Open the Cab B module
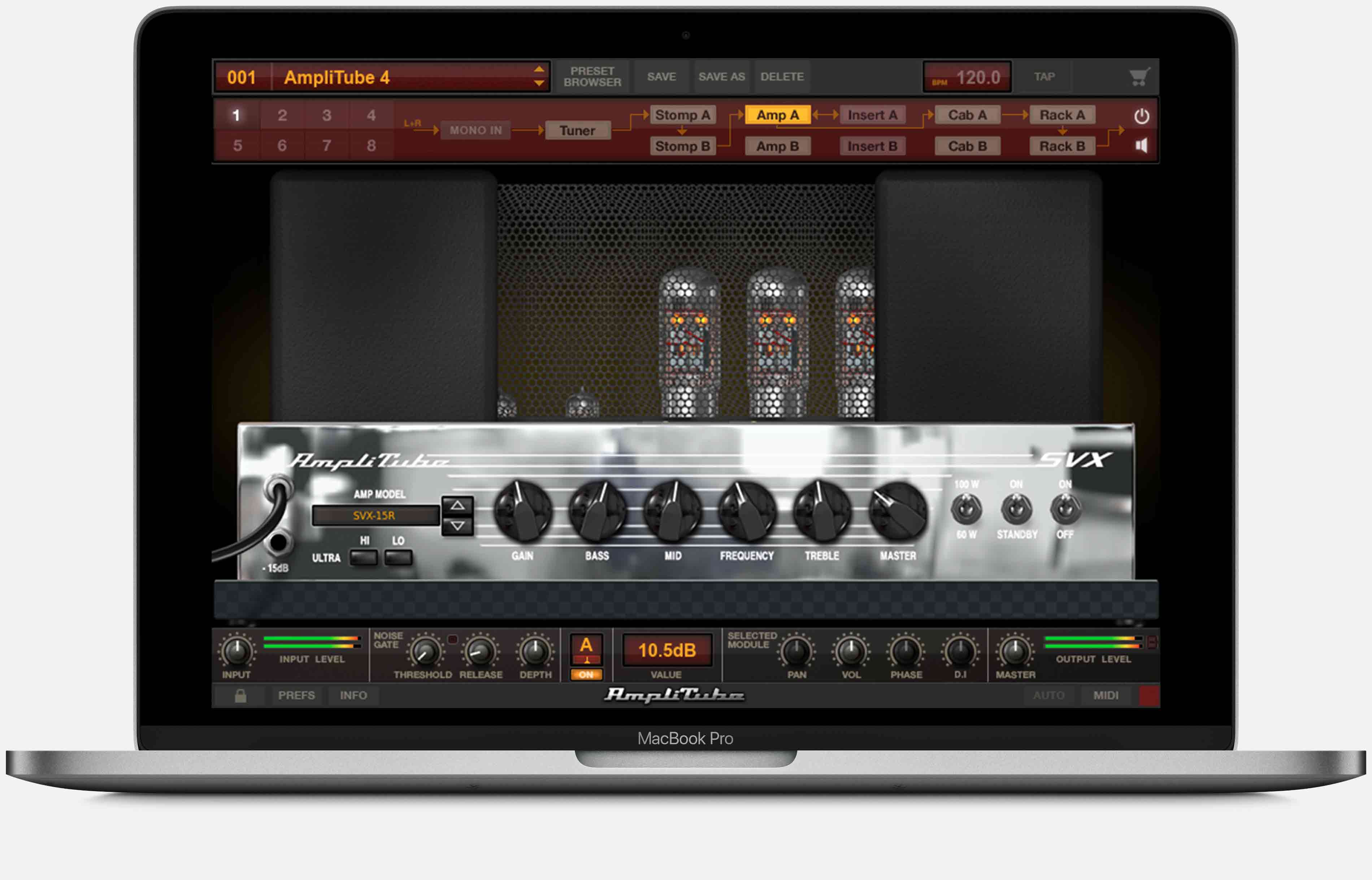This screenshot has width=1372, height=880. tap(968, 146)
